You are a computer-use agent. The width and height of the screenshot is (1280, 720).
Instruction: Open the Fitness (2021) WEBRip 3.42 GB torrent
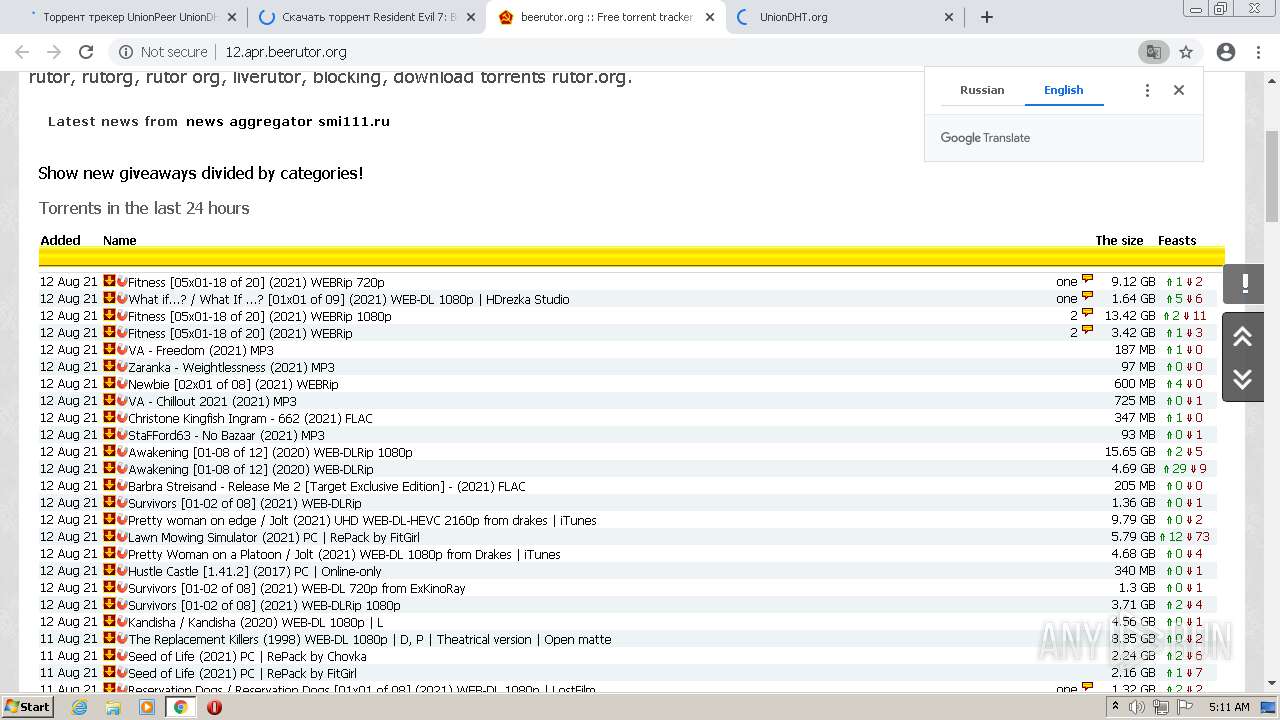coord(240,333)
